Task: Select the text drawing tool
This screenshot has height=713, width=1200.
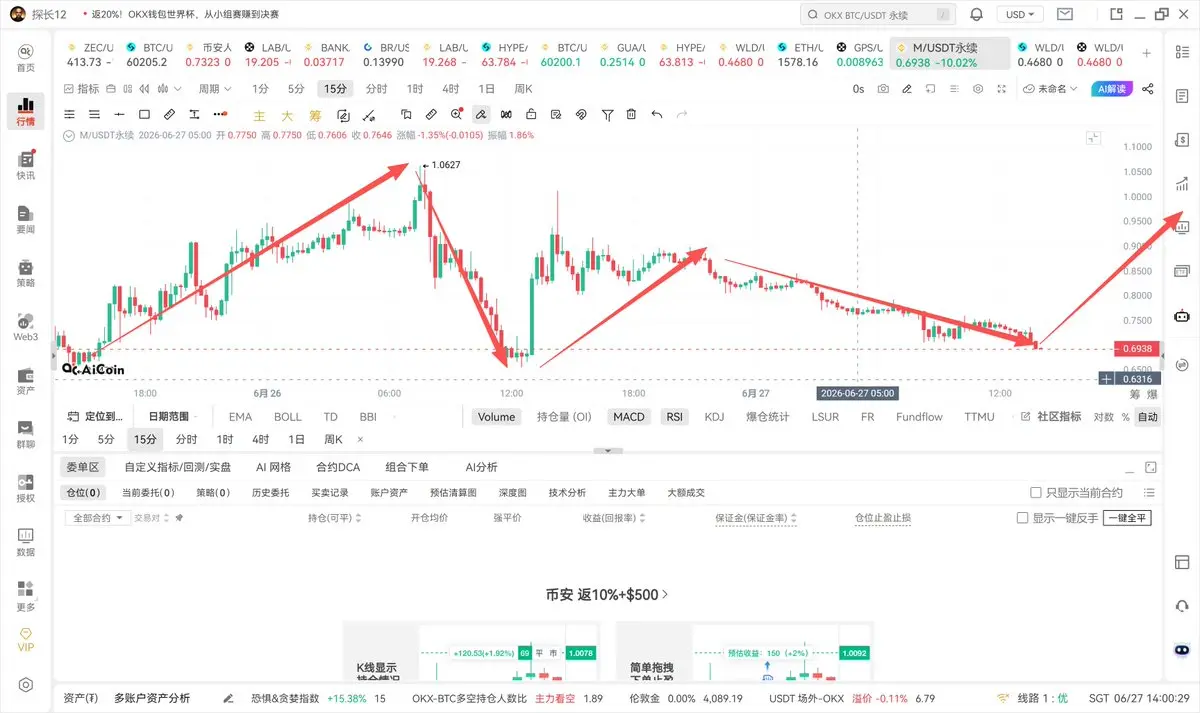Action: click(194, 115)
